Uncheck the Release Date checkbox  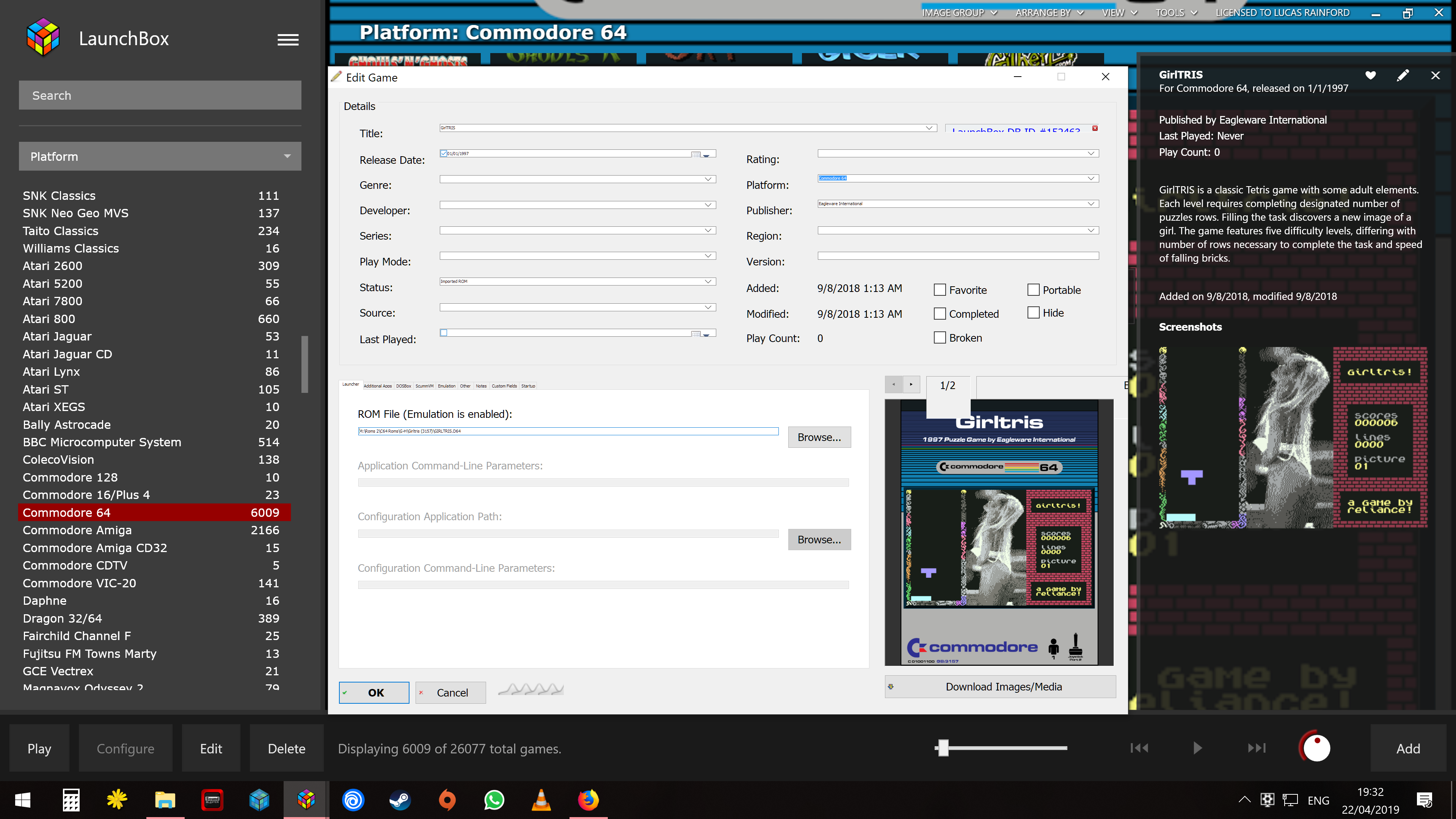coord(444,153)
